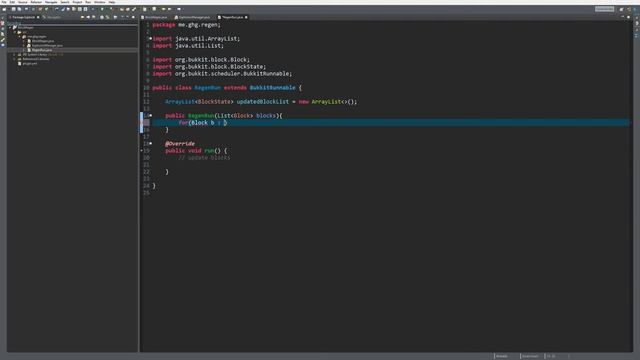Click the Quick Access search field
The height and width of the screenshot is (360, 640).
point(604,9)
